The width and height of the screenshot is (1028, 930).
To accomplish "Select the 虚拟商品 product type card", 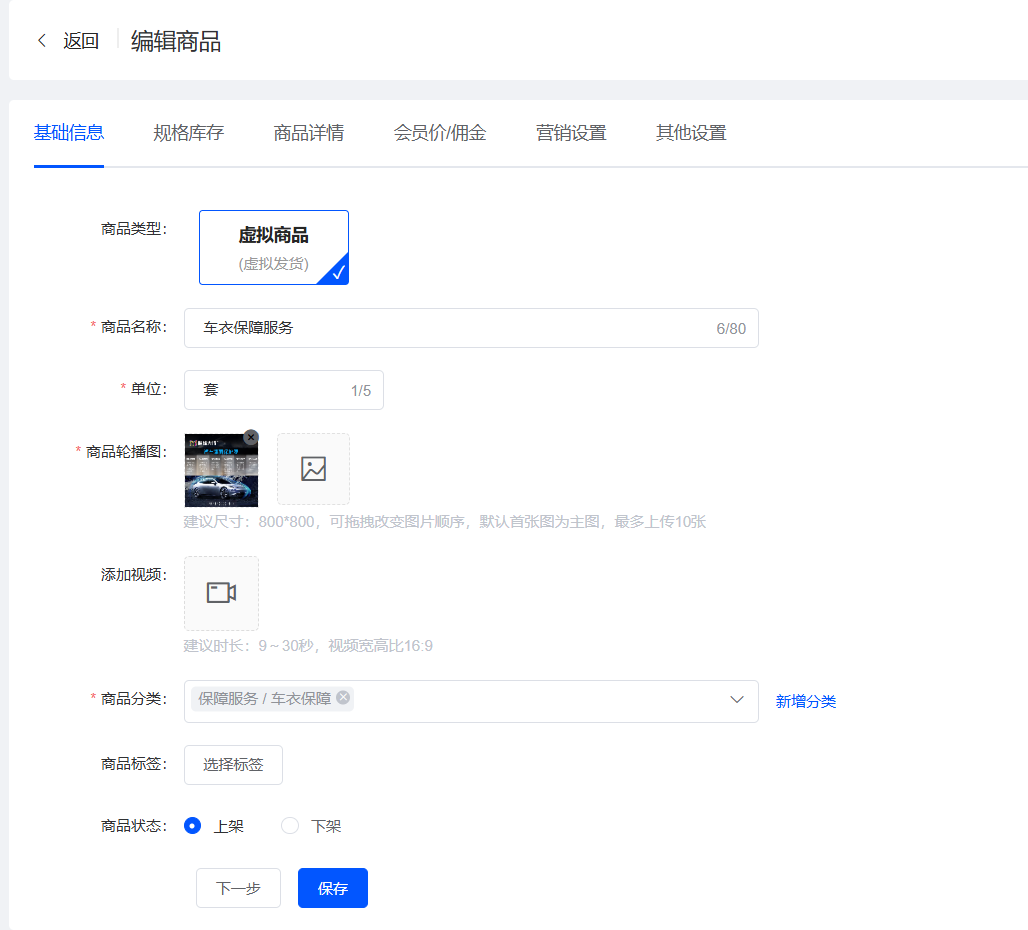I will click(x=274, y=248).
